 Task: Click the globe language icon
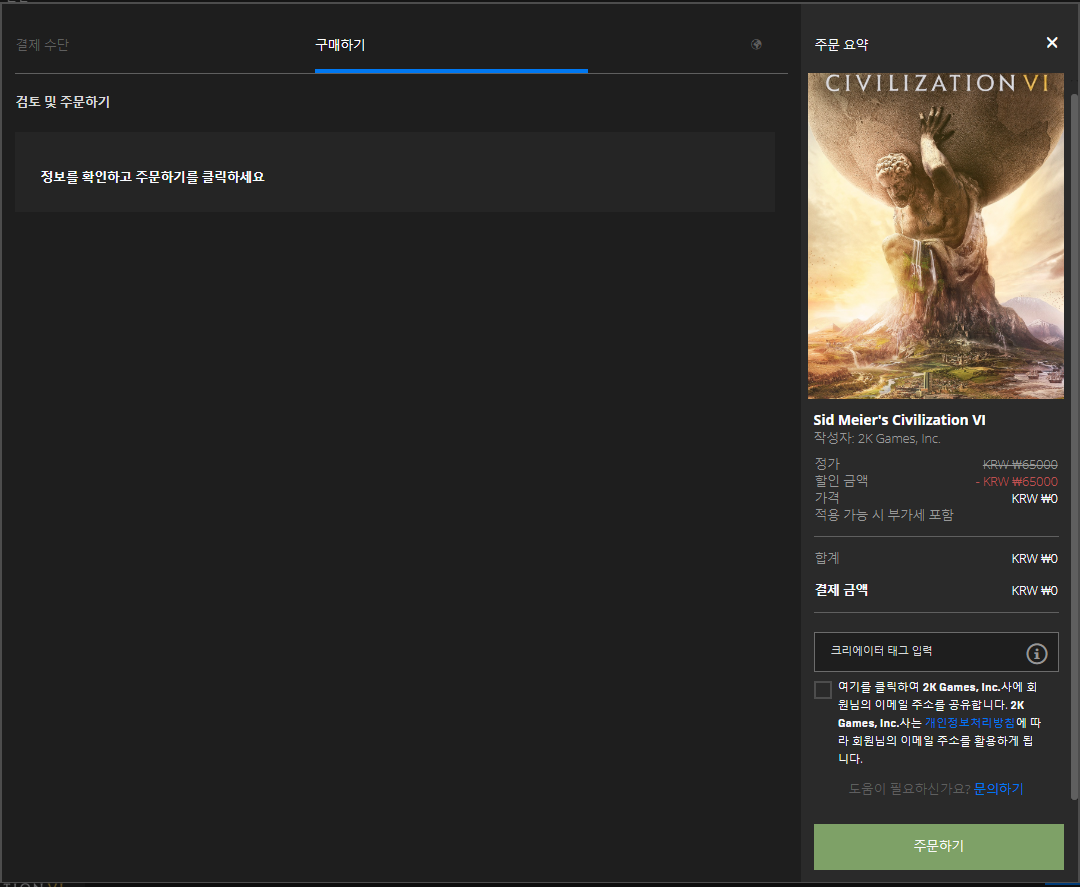coord(756,45)
